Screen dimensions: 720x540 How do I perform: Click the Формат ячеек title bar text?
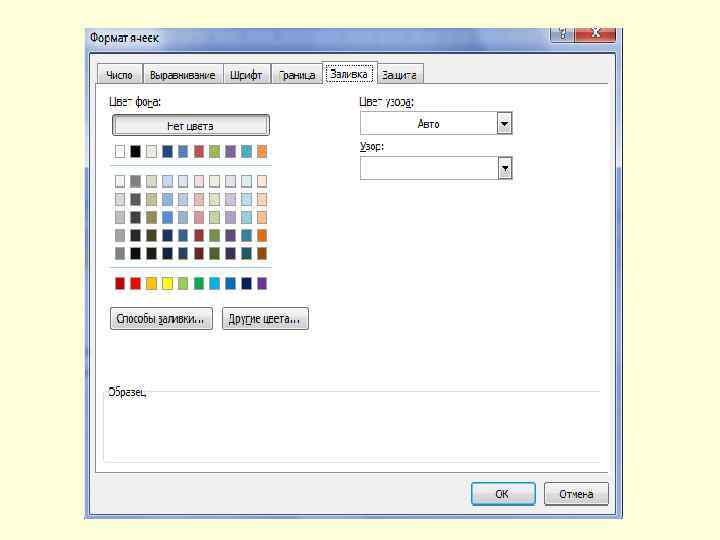(124, 38)
